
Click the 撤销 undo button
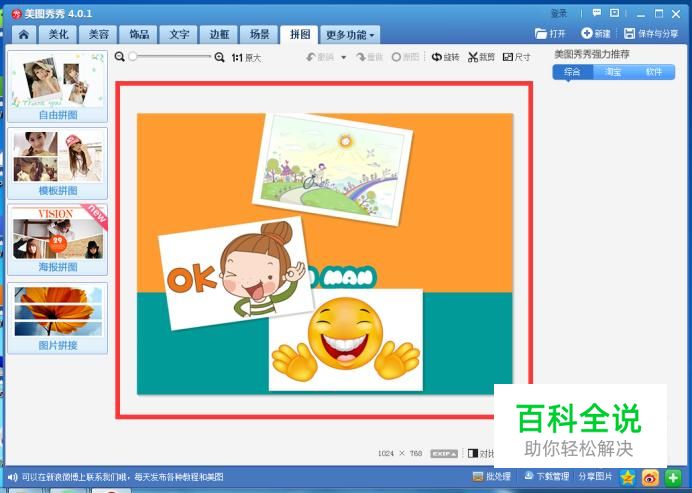click(x=320, y=57)
